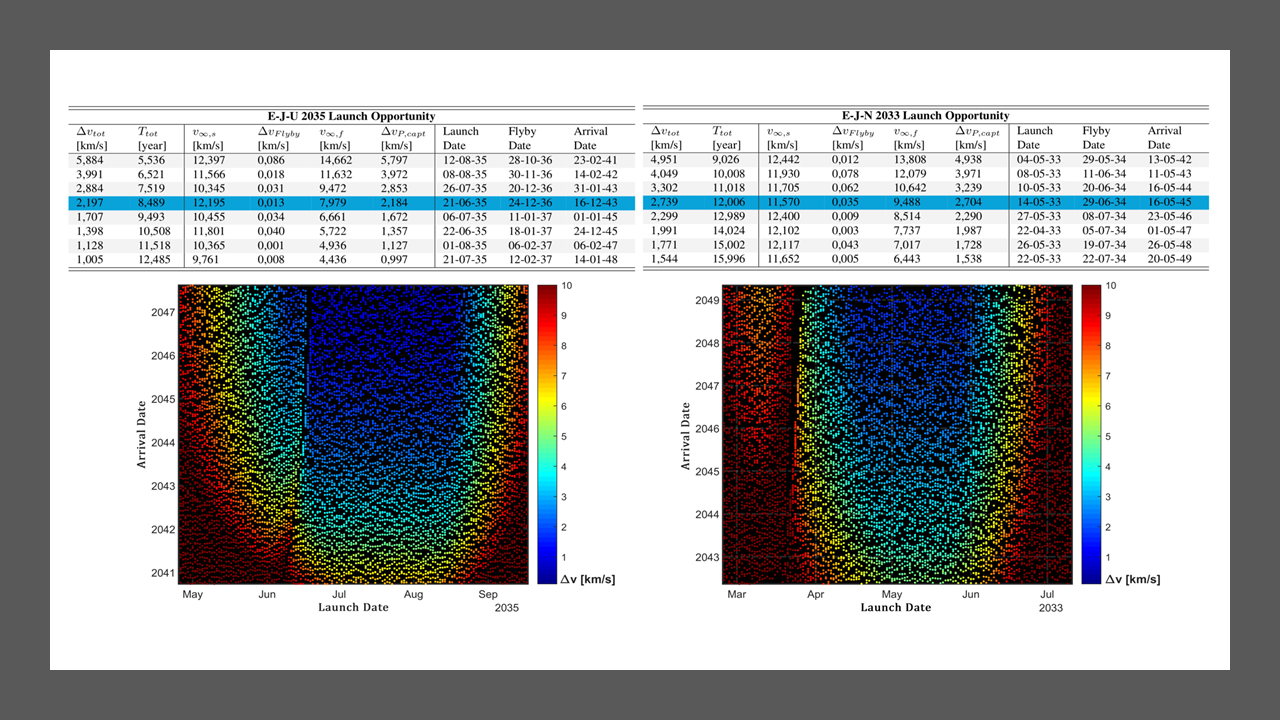
Task: Click the Arrival Date header in the E-J-N table
Action: 1165,137
